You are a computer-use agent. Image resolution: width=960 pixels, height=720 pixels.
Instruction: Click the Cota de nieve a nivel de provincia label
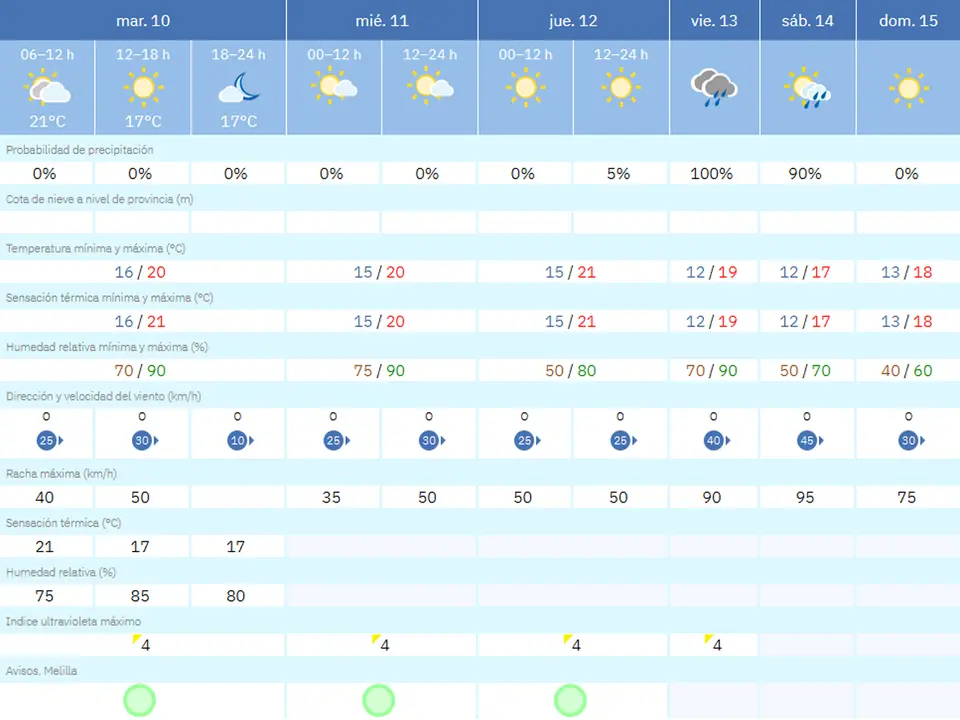[100, 199]
